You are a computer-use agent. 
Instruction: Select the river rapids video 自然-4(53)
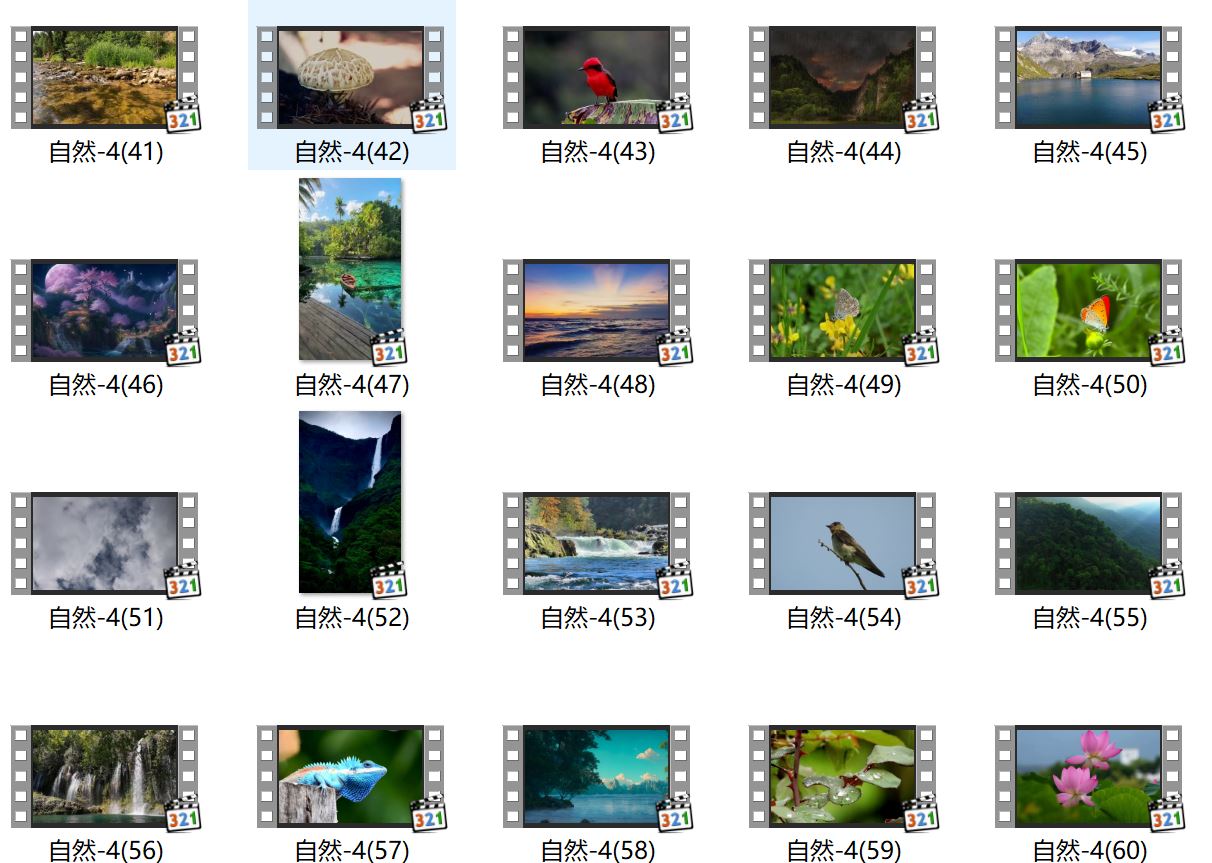click(596, 544)
